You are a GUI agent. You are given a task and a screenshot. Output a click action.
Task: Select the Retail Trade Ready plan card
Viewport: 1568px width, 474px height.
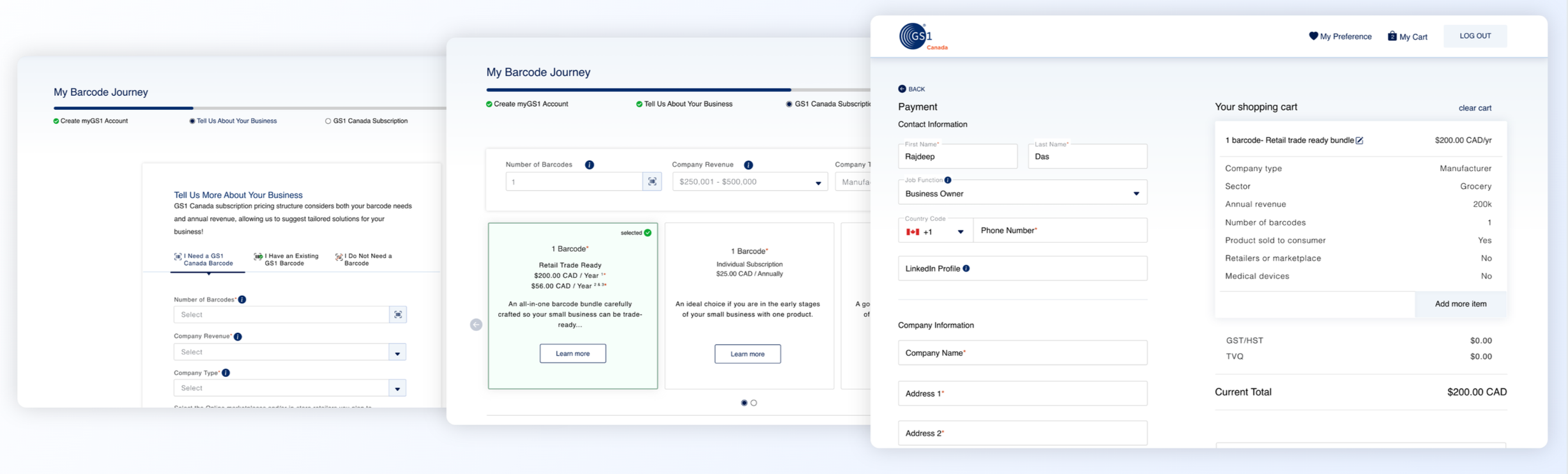pyautogui.click(x=572, y=305)
